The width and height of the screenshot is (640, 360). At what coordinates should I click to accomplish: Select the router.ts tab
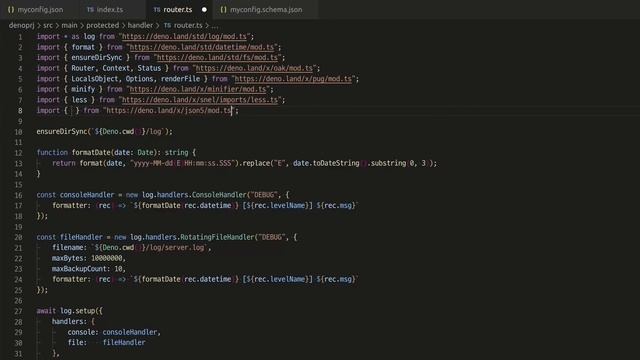pyautogui.click(x=178, y=9)
